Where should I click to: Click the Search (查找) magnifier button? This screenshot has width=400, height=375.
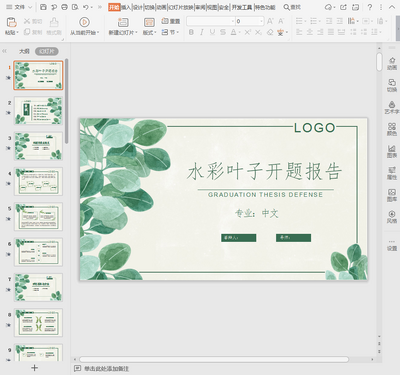point(292,7)
